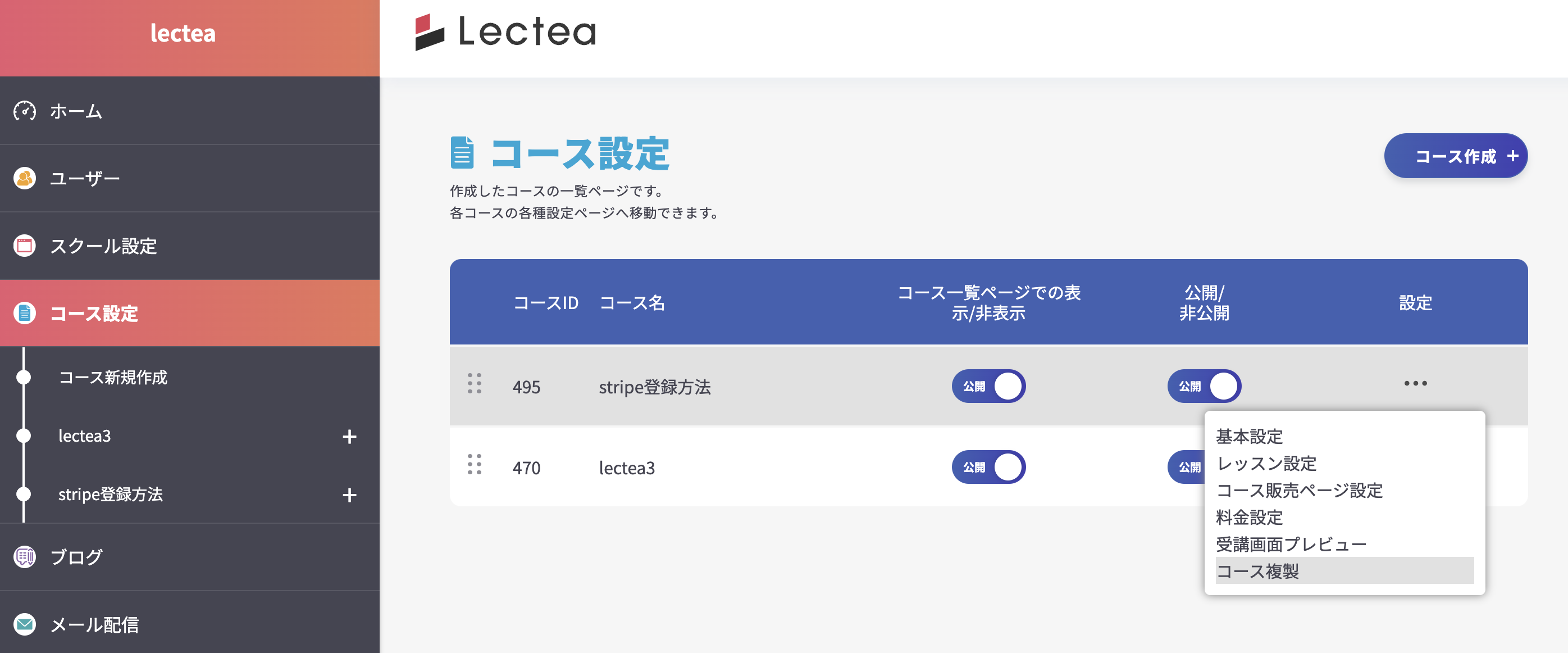Open コース新規作成 in the sidebar

(x=113, y=378)
